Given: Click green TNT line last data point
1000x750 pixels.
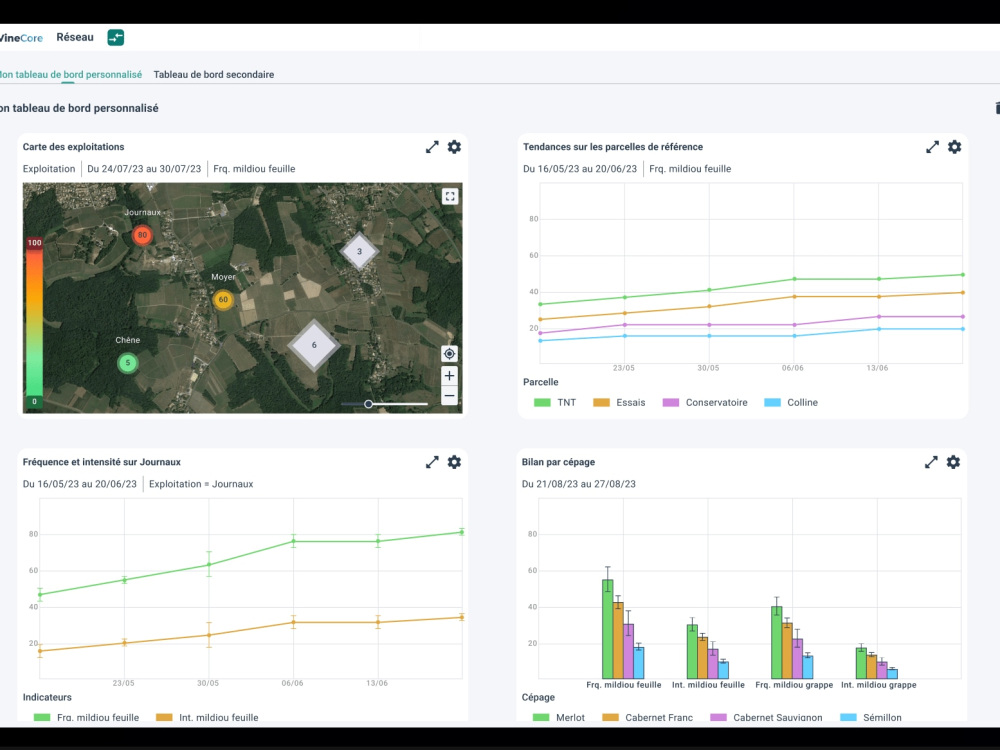Looking at the screenshot, I should pyautogui.click(x=962, y=275).
